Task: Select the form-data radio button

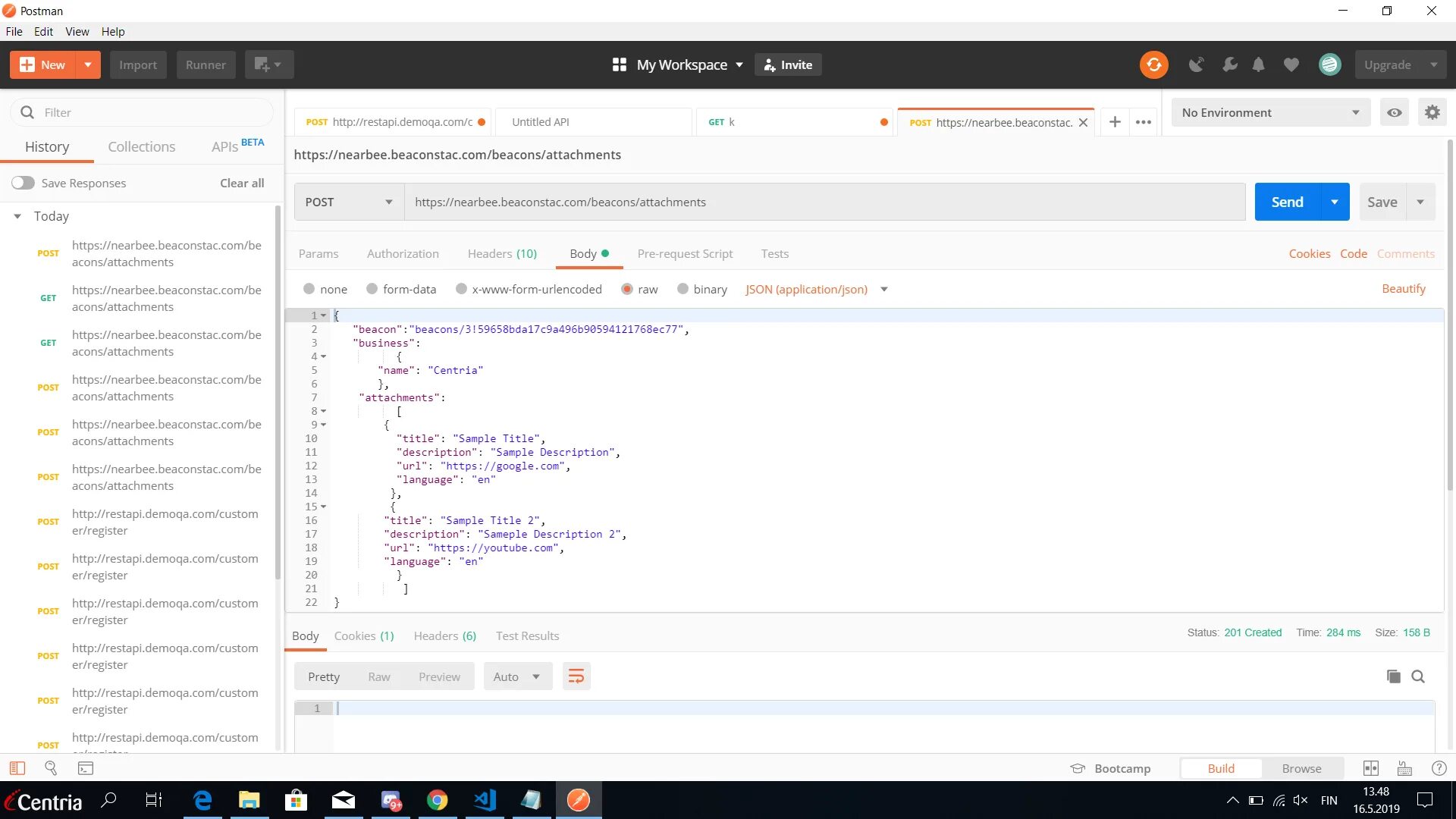Action: (x=372, y=289)
